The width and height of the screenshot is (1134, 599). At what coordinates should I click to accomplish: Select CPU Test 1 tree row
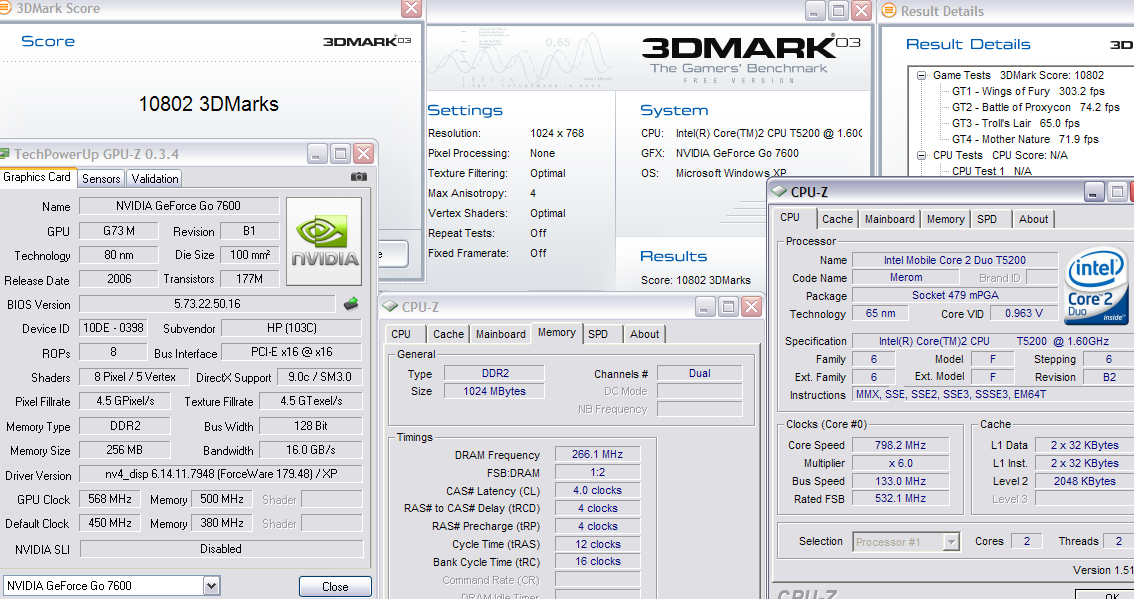click(x=992, y=171)
